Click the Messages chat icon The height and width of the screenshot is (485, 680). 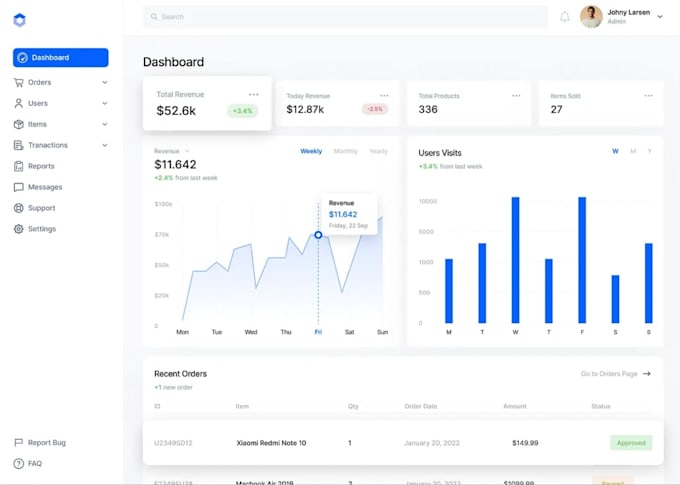click(x=18, y=187)
